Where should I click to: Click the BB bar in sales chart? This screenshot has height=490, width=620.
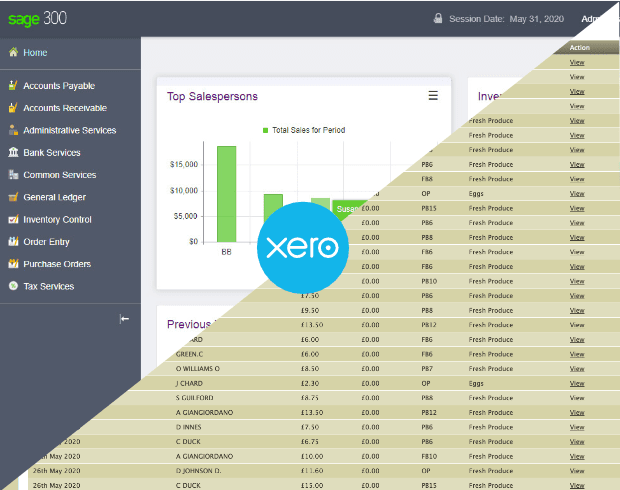[227, 194]
